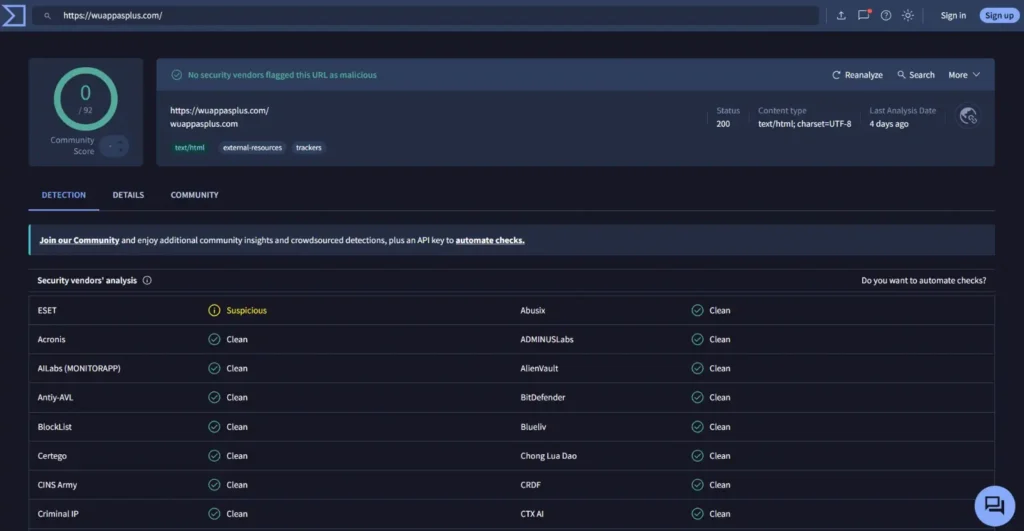The height and width of the screenshot is (531, 1024).
Task: Click the globe link icon beside analysis date
Action: coord(968,116)
